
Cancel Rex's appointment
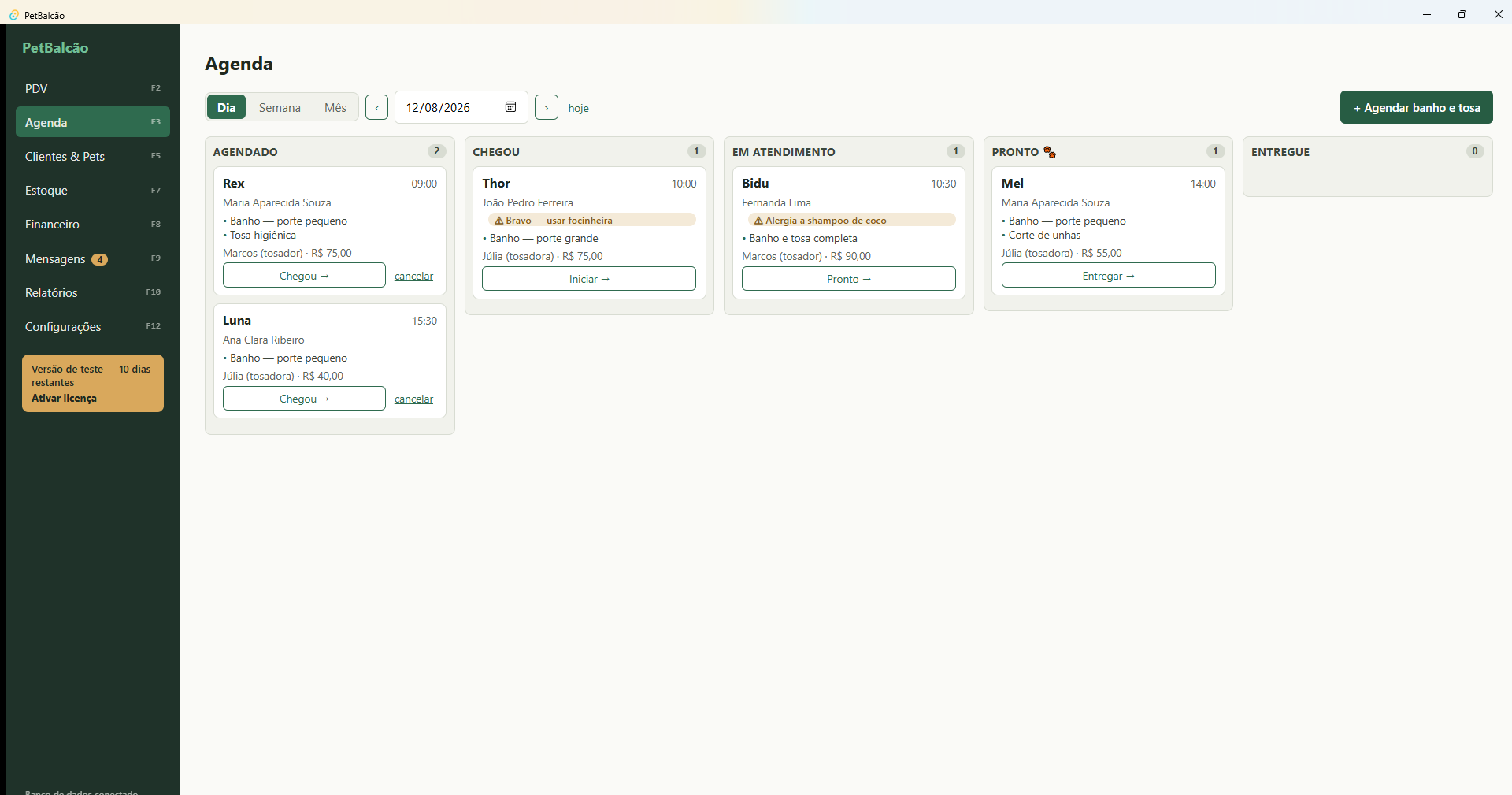[x=413, y=276]
